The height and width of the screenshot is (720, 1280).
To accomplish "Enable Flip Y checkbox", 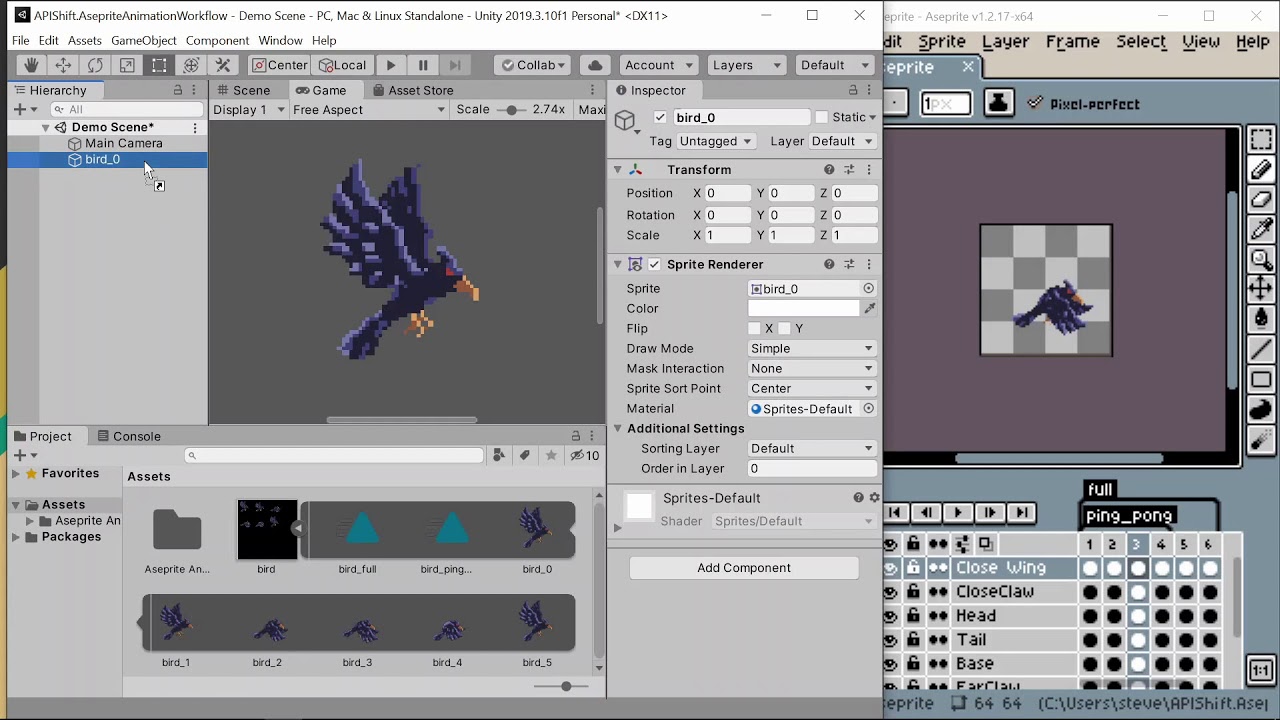I will [x=785, y=328].
